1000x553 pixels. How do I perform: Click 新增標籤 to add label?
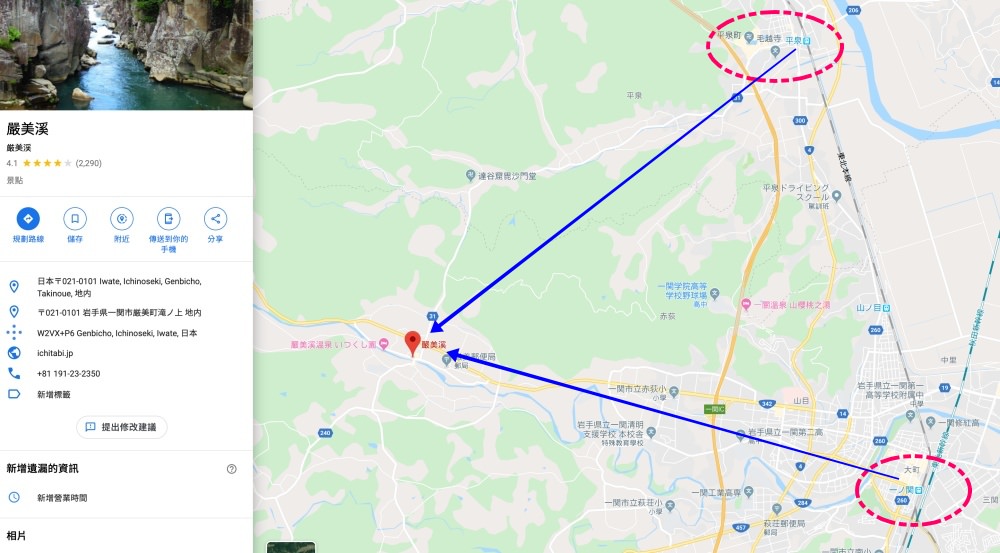point(54,395)
